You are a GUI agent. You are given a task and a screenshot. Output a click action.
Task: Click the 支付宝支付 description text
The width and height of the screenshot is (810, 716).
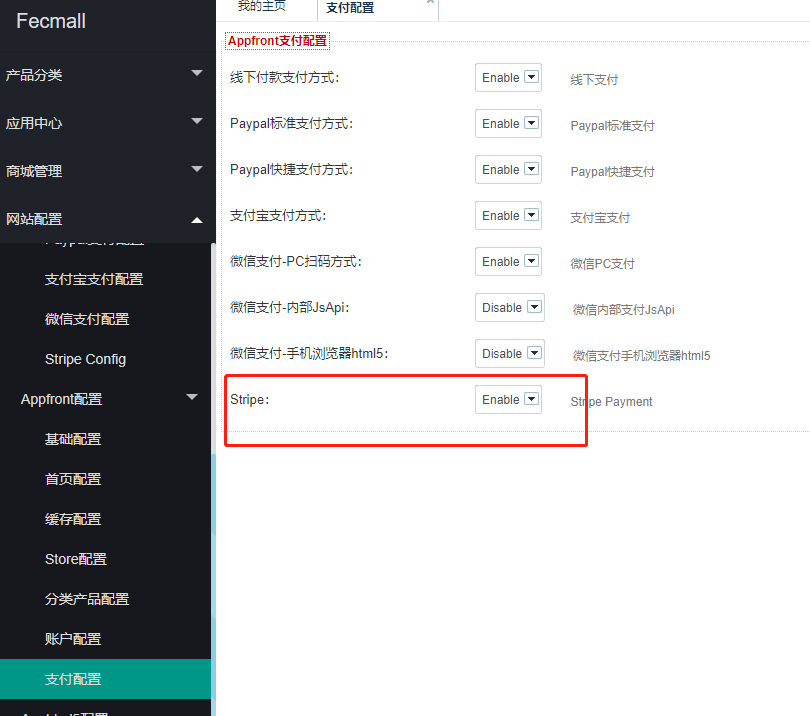[x=600, y=217]
